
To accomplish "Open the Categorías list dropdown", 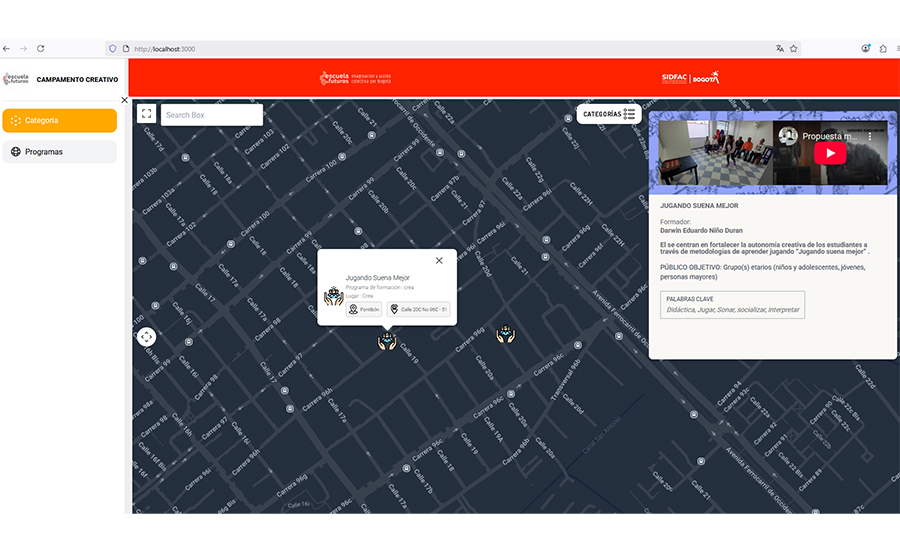I will pyautogui.click(x=608, y=115).
